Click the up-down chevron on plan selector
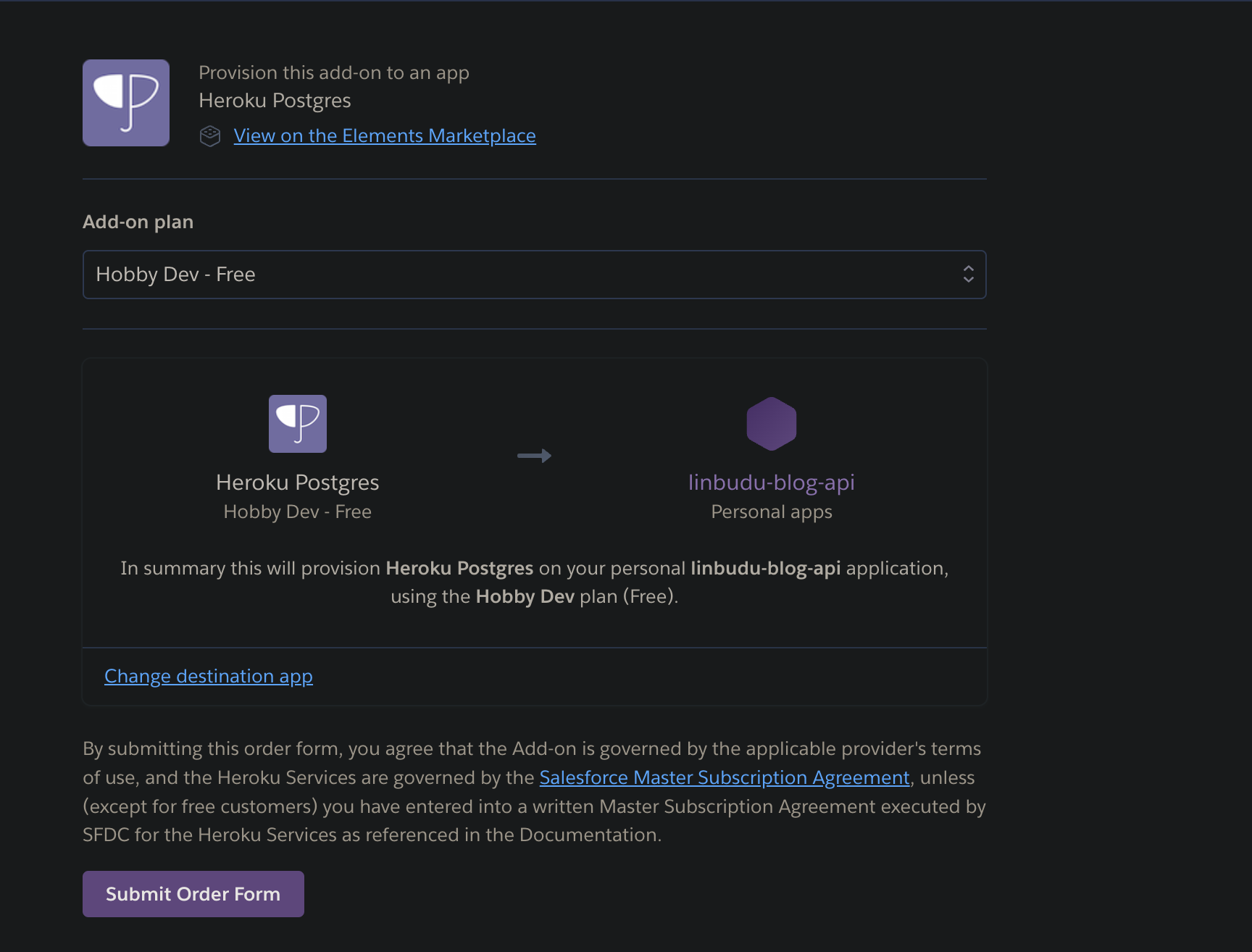The height and width of the screenshot is (952, 1252). (x=968, y=275)
